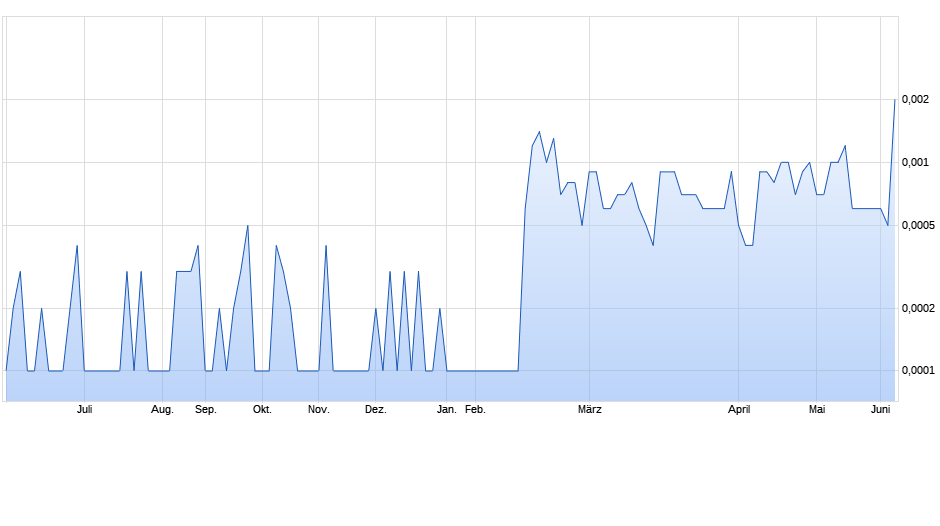
Task: Click the 0,0005 spike peak before Okt.
Action: click(x=248, y=226)
